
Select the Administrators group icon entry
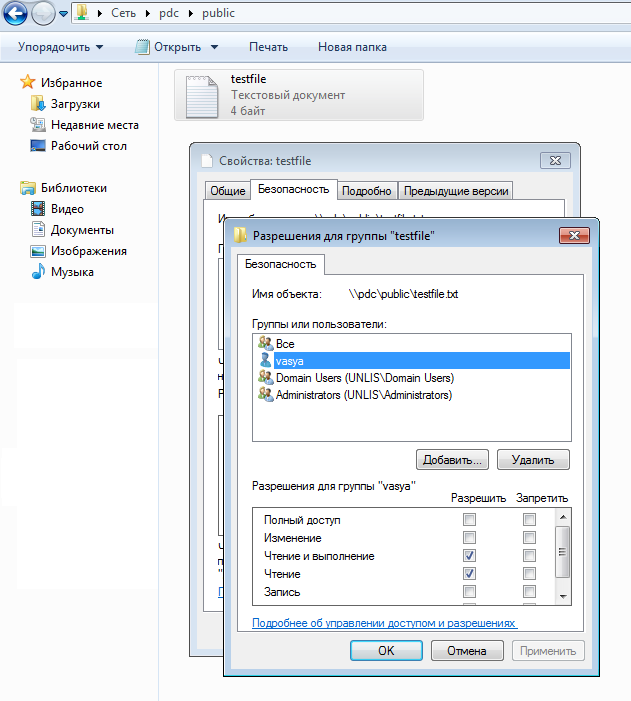point(266,395)
